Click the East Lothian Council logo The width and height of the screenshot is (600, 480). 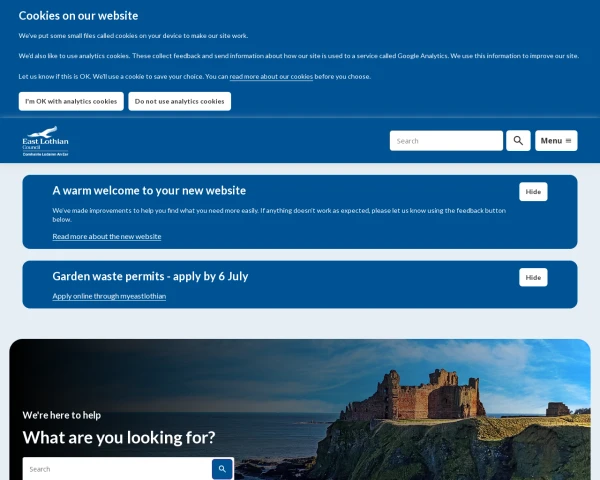tap(45, 141)
